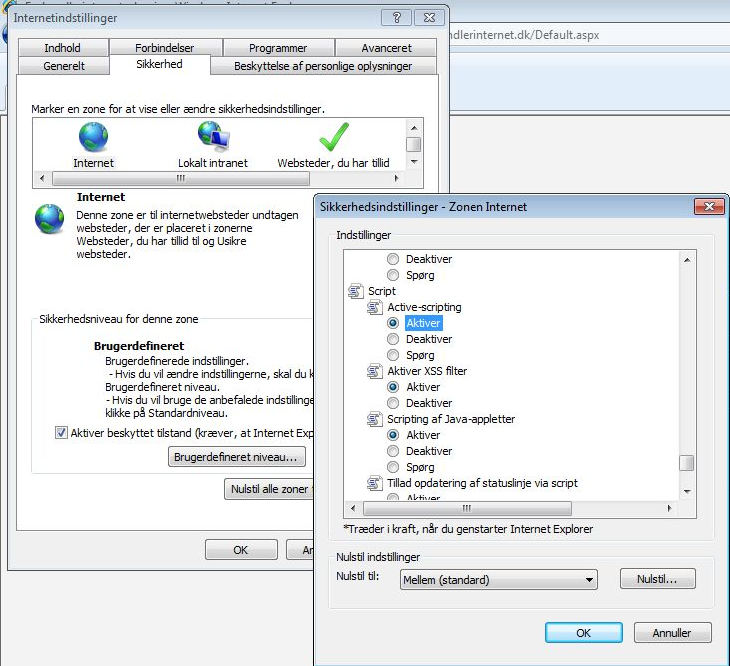Screen dimensions: 730x666
Task: Switch to the Avanceret tab
Action: point(386,48)
